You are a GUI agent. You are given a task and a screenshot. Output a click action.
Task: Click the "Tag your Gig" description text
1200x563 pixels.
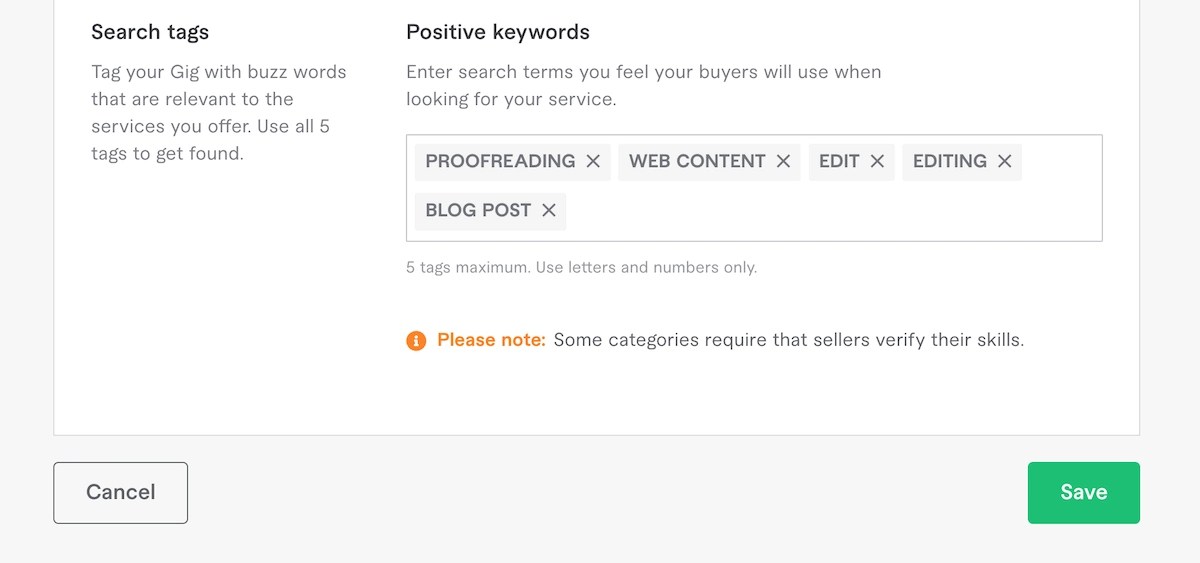pos(218,113)
